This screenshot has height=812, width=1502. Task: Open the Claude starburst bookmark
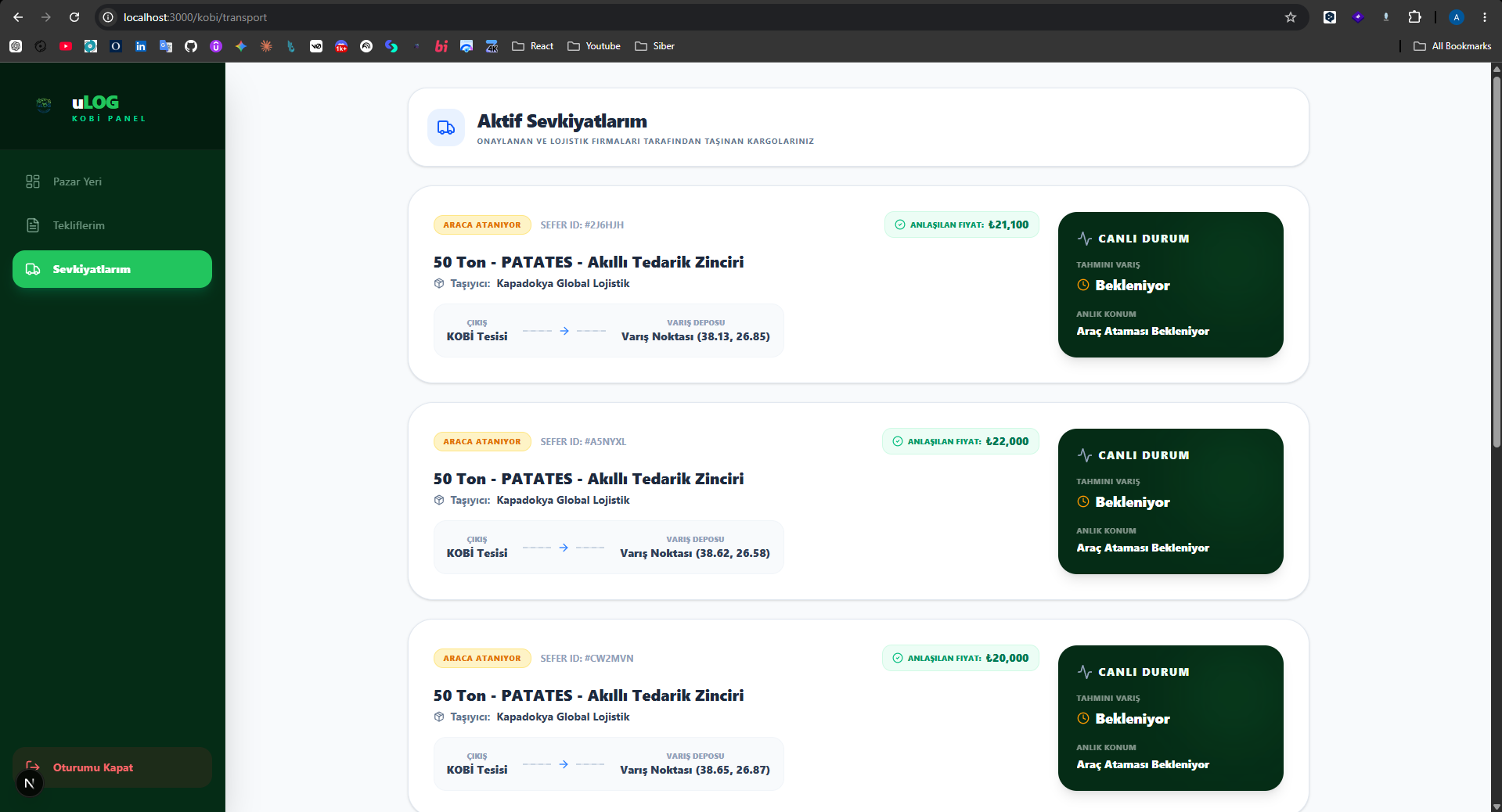pos(266,46)
